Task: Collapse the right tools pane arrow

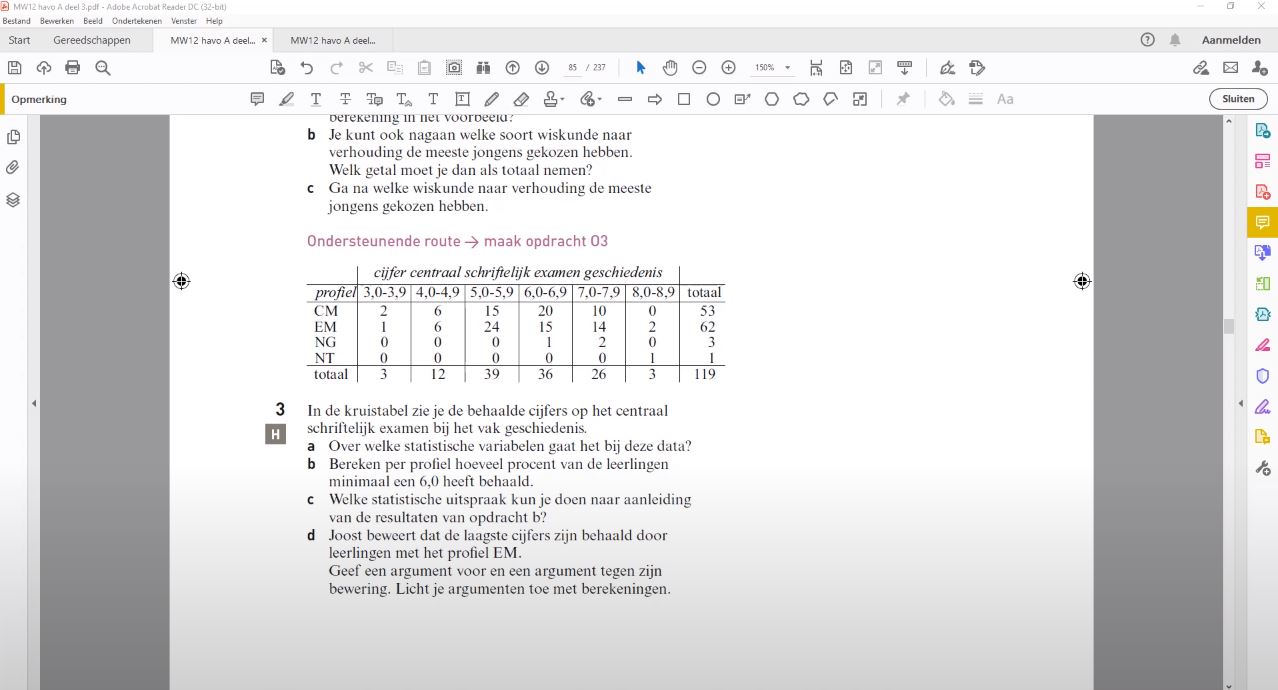Action: click(x=1241, y=404)
